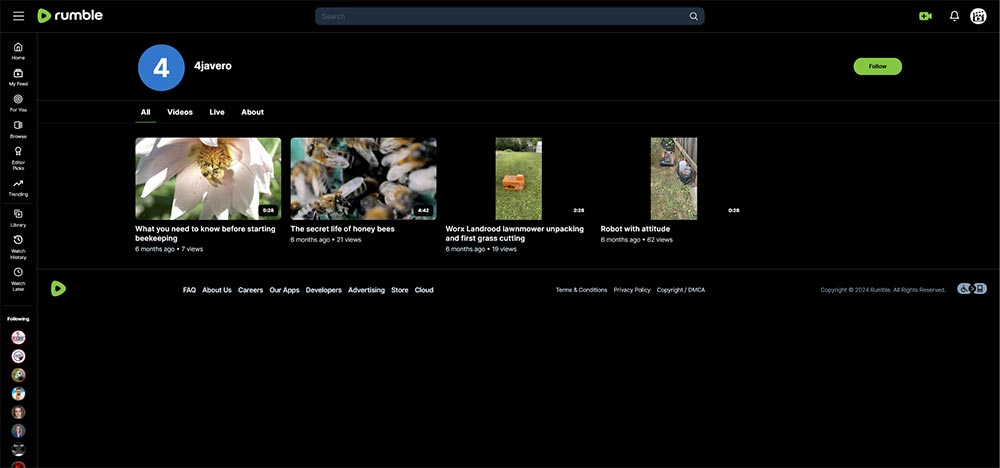The width and height of the screenshot is (1000, 468).
Task: Open the Robot with attitude video thumbnail
Action: click(x=674, y=179)
